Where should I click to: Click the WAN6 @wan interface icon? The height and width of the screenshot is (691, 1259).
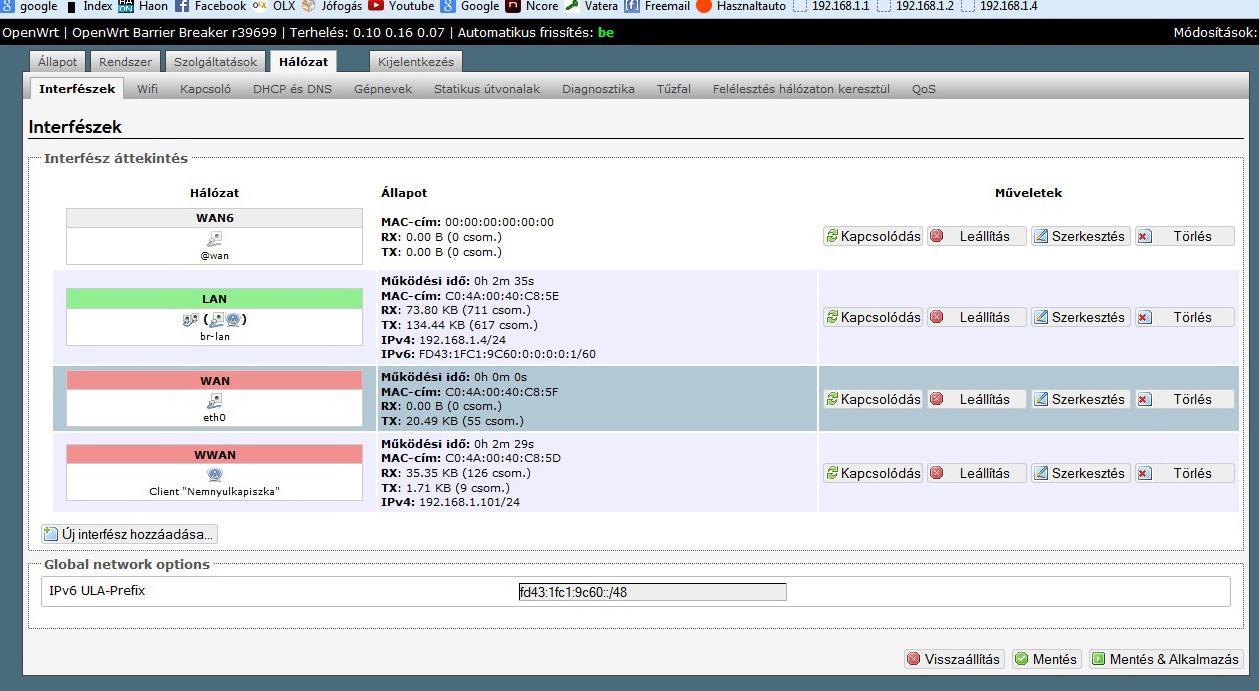click(214, 239)
